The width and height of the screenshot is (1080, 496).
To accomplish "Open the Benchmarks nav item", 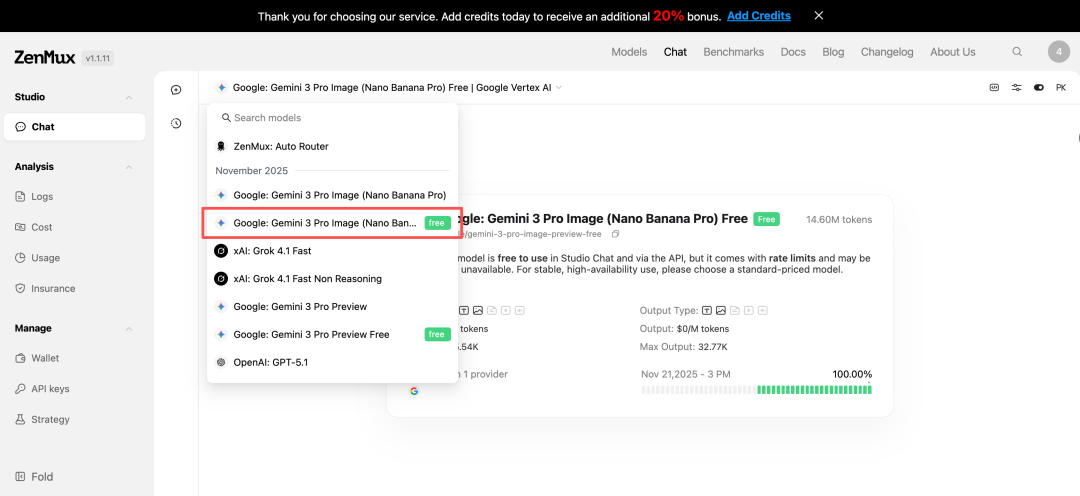I will [x=734, y=52].
